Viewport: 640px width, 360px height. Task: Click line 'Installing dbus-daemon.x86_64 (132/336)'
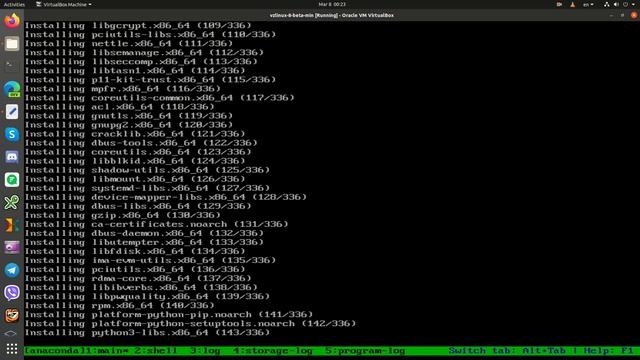144,233
